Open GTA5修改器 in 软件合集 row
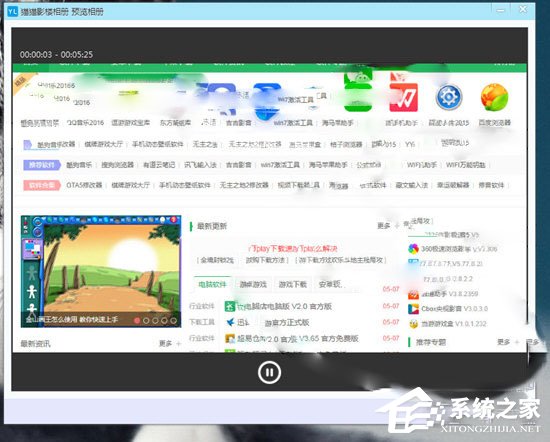The image size is (550, 442). pos(84,185)
